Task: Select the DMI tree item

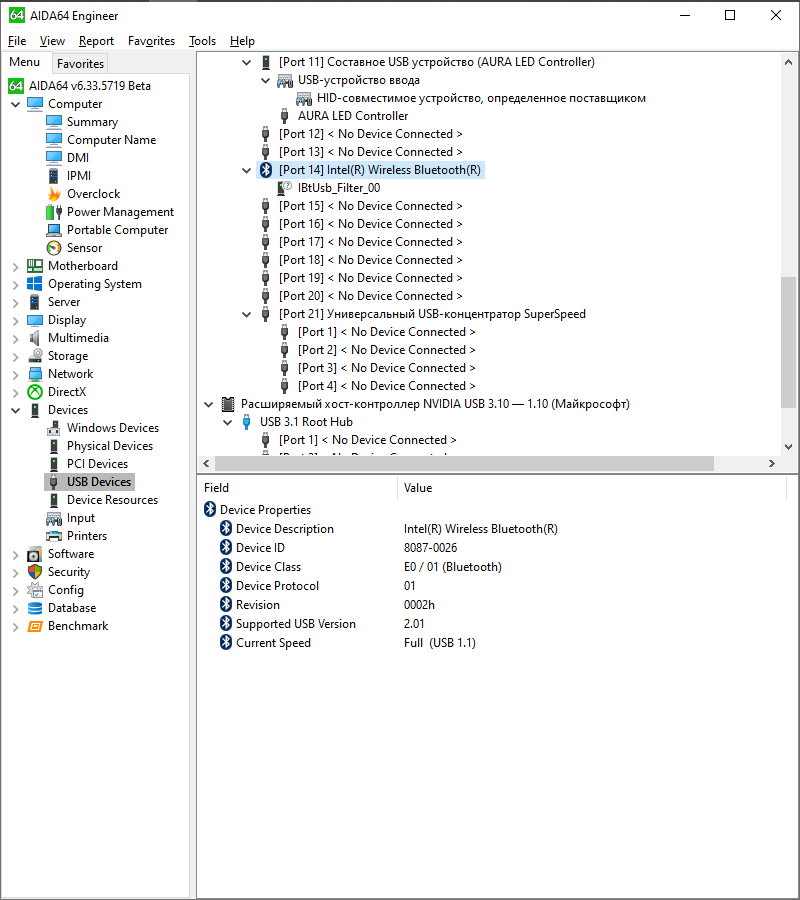Action: click(x=78, y=158)
